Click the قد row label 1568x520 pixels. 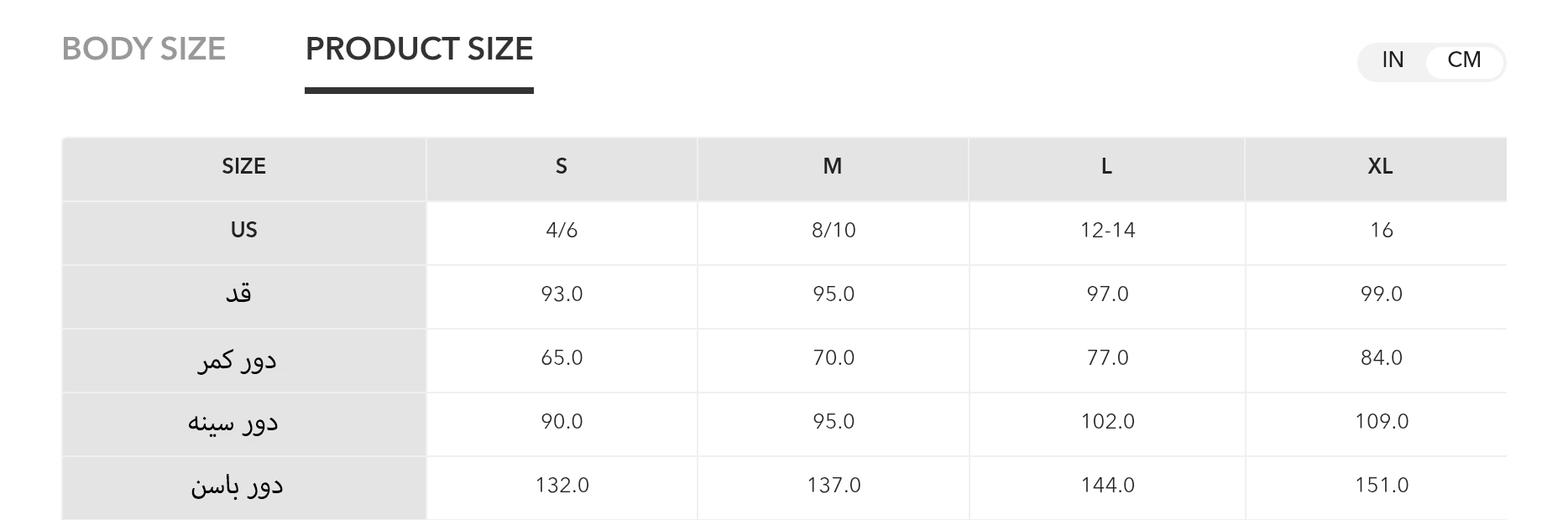coord(238,294)
